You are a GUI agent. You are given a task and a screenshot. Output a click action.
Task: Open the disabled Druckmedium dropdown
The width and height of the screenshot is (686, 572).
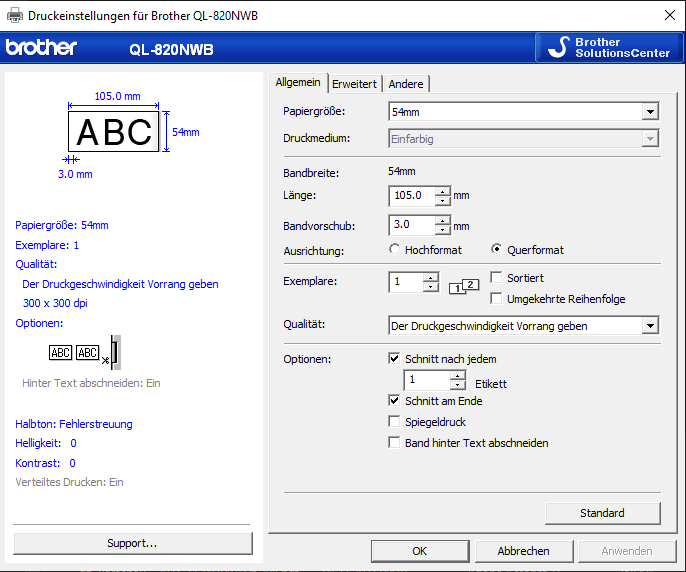tap(523, 139)
